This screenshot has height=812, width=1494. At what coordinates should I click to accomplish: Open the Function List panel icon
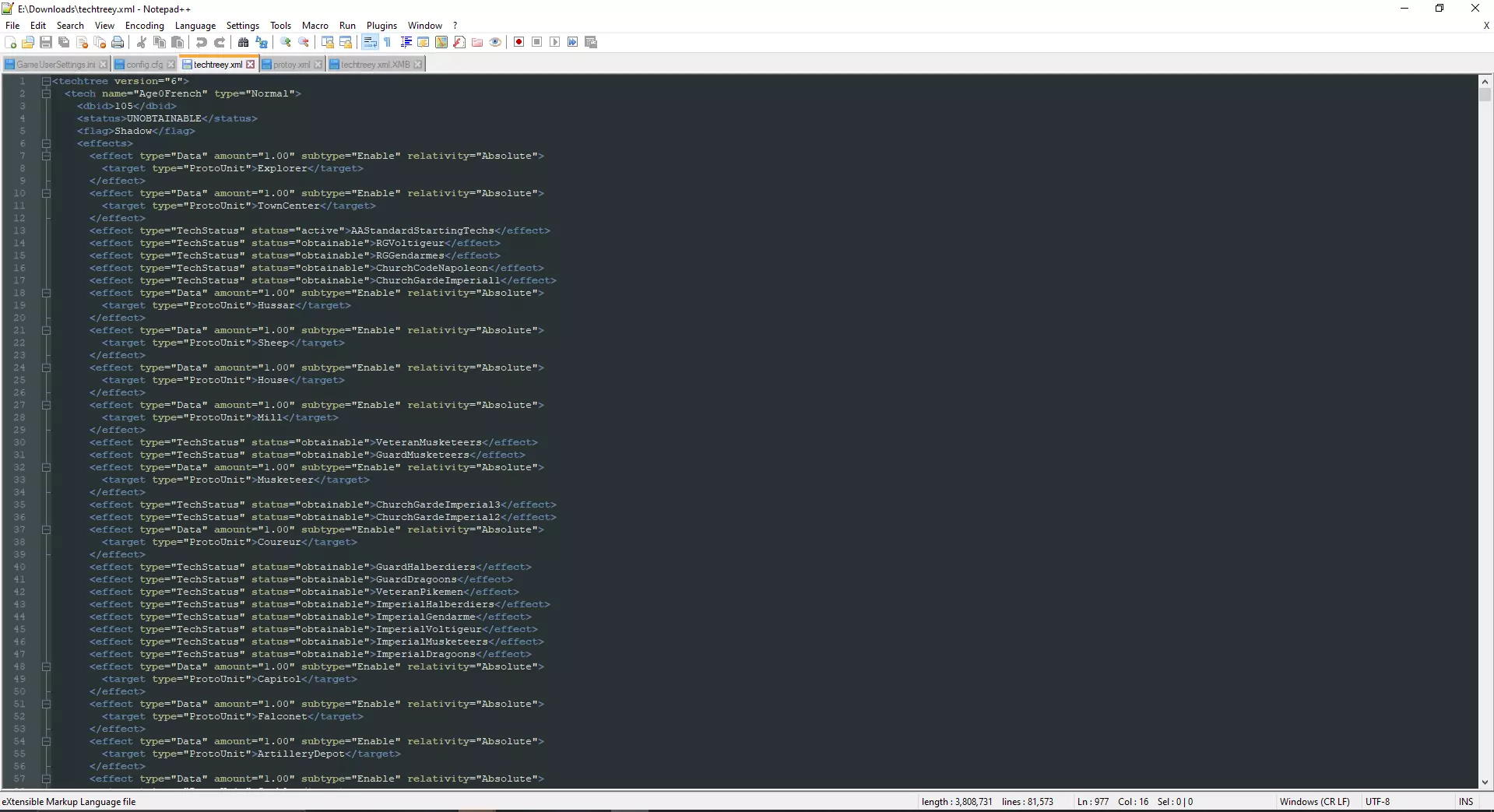tap(459, 42)
